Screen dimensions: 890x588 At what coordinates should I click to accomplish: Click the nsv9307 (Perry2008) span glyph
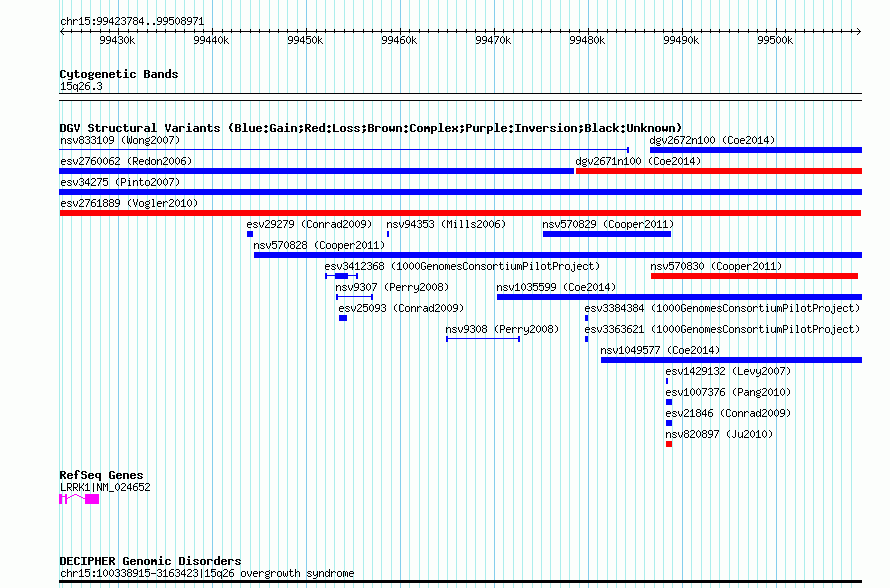pos(354,297)
